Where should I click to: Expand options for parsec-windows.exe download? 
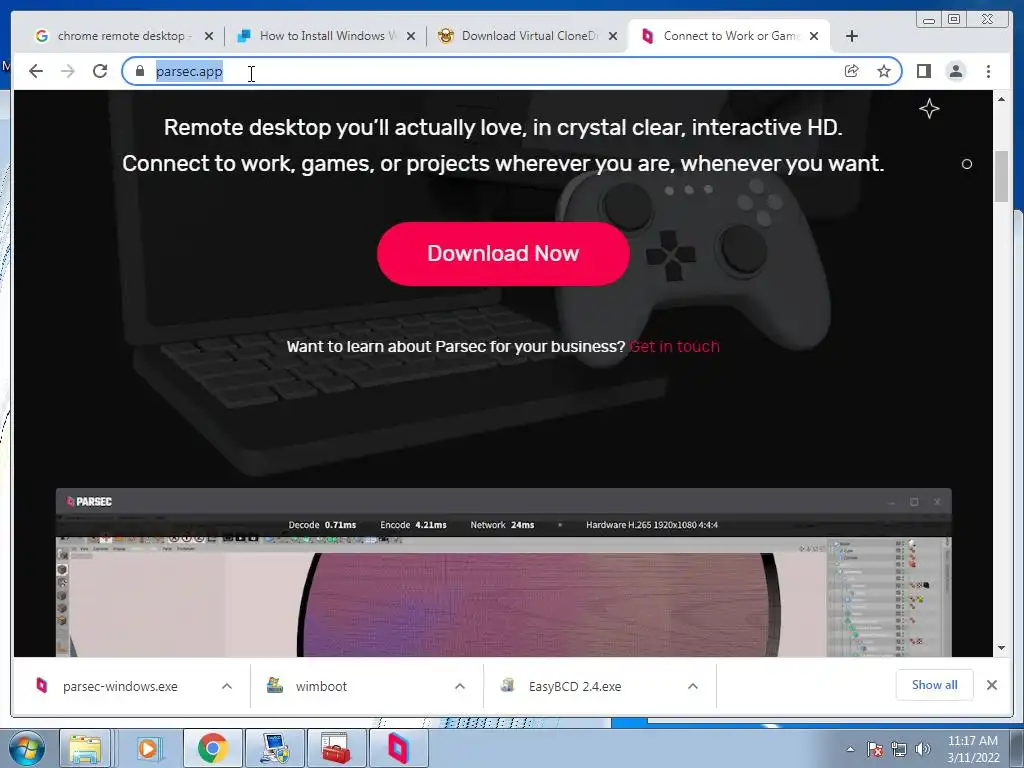227,686
